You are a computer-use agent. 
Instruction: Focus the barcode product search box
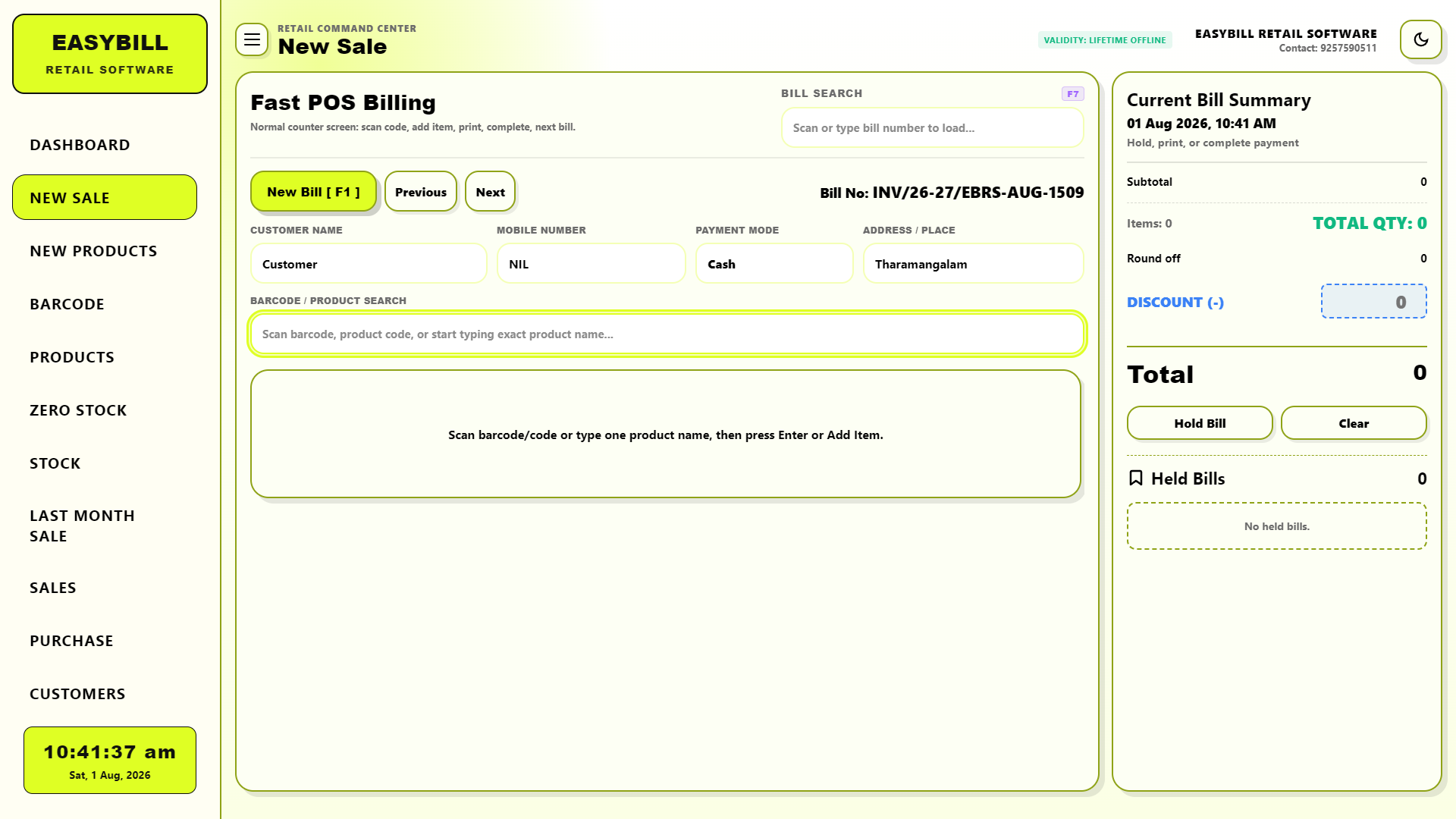pyautogui.click(x=667, y=334)
